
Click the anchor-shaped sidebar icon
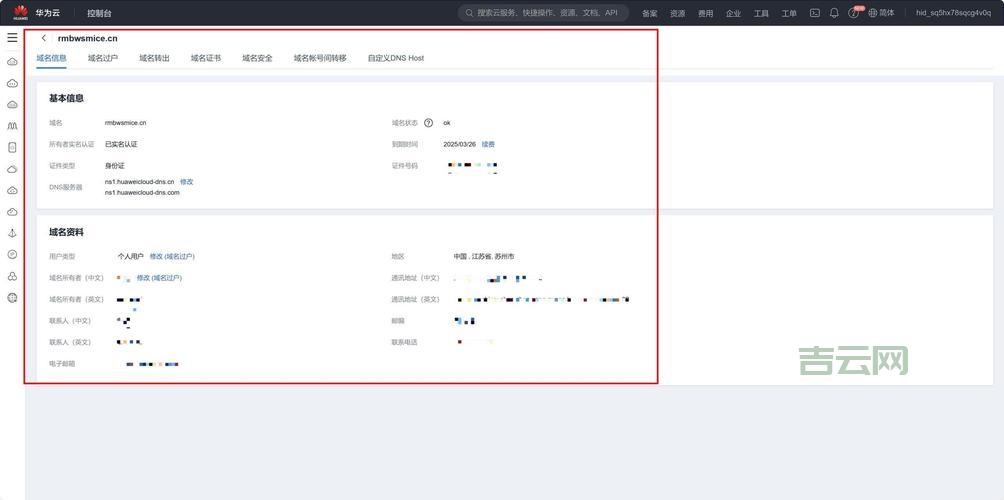pos(12,233)
